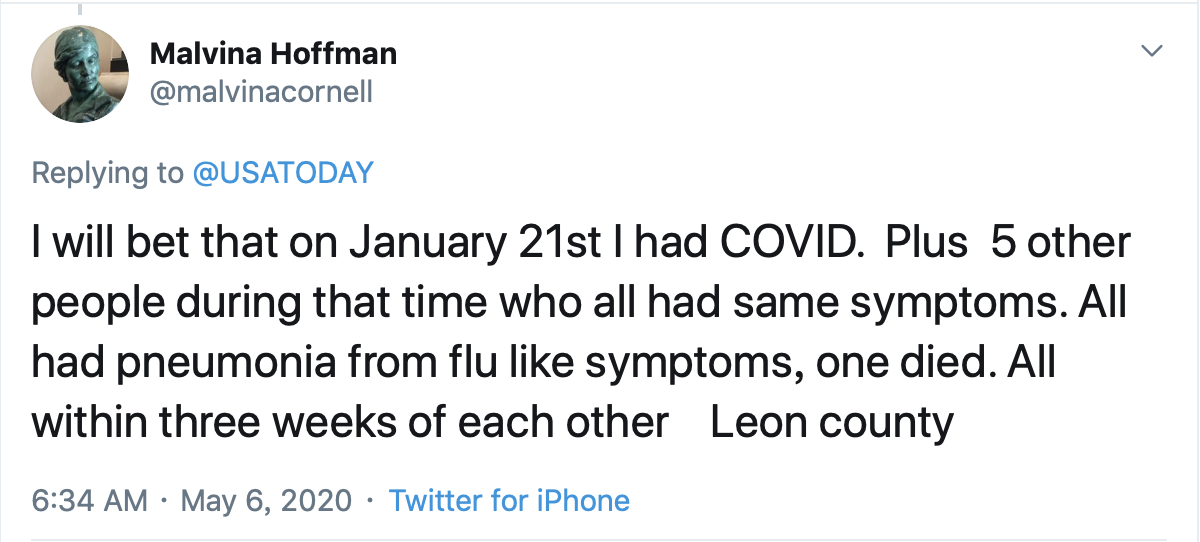Viewport: 1200px width, 542px height.
Task: Click the thread connector line above the avatar
Action: [x=80, y=8]
